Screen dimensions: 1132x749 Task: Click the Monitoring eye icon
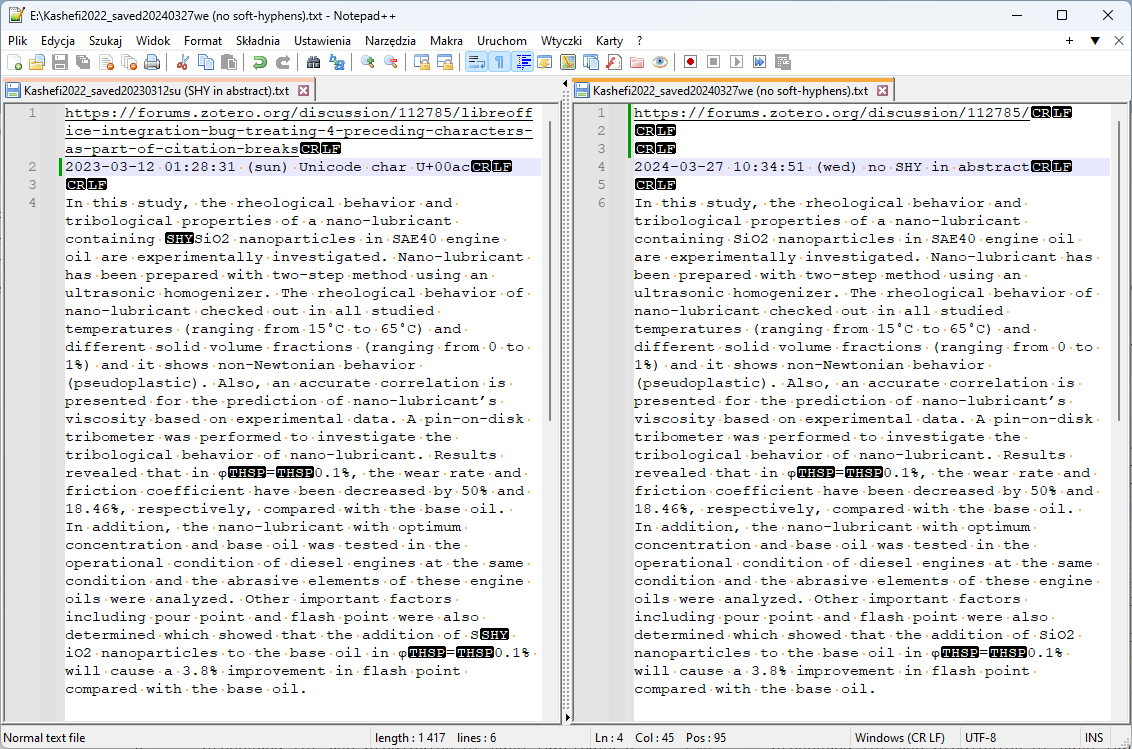(x=660, y=62)
